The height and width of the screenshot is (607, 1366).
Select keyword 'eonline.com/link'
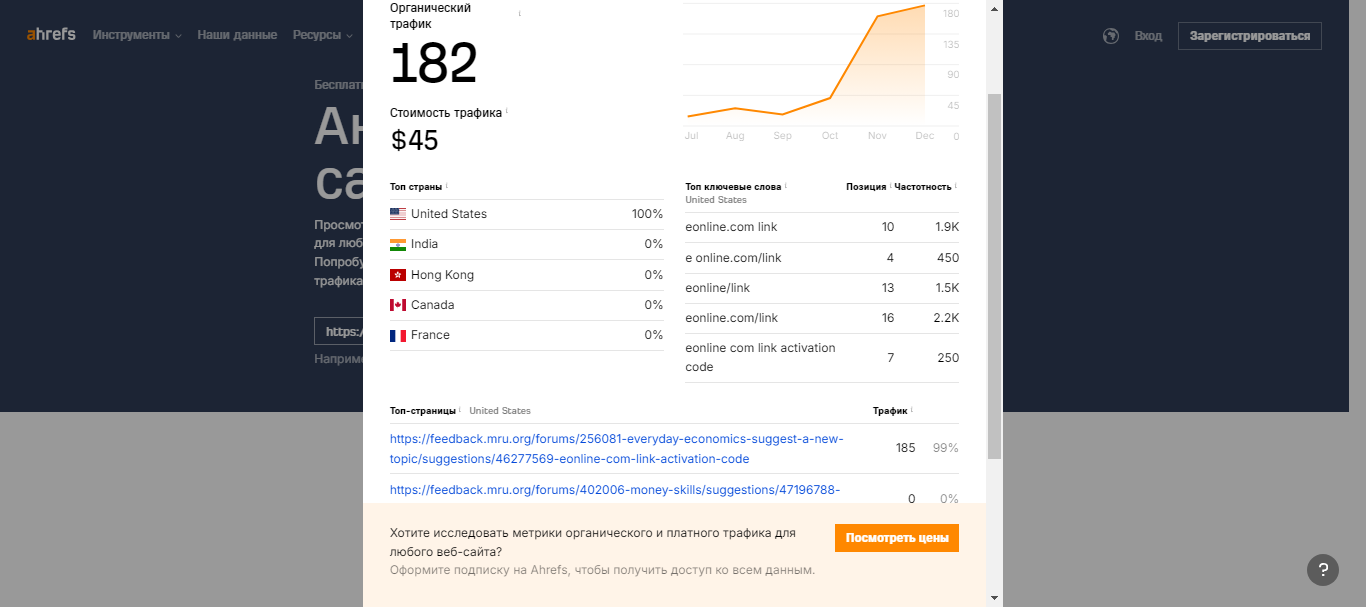click(x=731, y=318)
